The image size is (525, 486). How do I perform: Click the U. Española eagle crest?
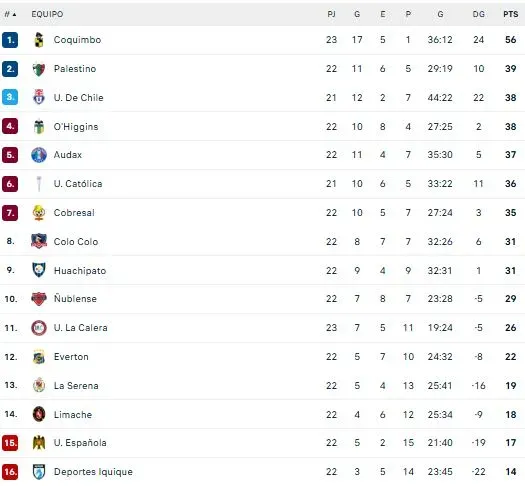click(x=39, y=442)
